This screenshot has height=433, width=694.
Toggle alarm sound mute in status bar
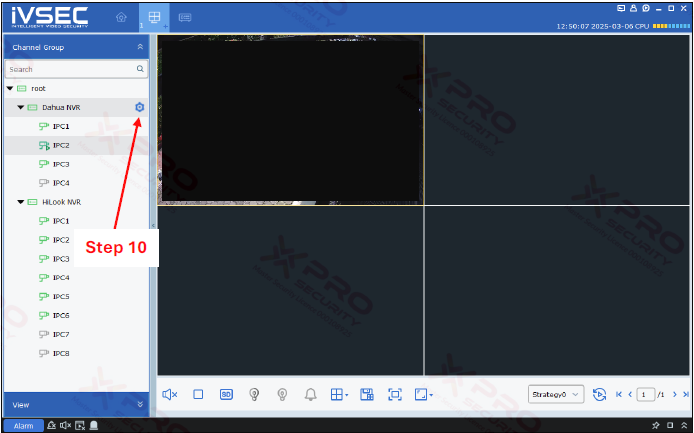(66, 425)
